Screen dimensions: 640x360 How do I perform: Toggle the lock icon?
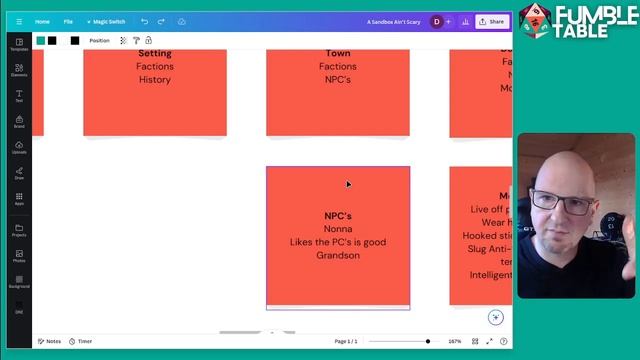coord(149,40)
